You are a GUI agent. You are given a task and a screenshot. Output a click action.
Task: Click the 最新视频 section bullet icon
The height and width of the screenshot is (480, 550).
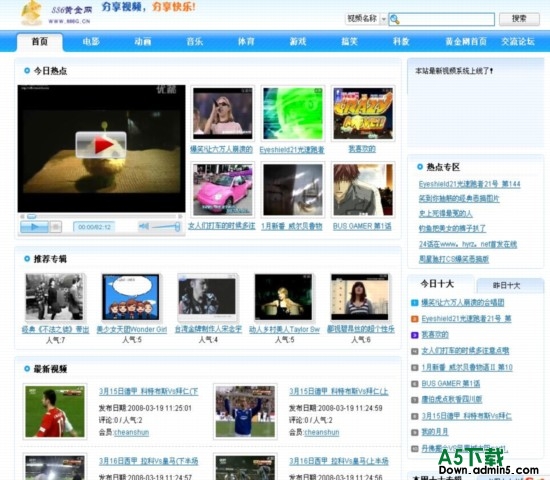click(x=27, y=369)
